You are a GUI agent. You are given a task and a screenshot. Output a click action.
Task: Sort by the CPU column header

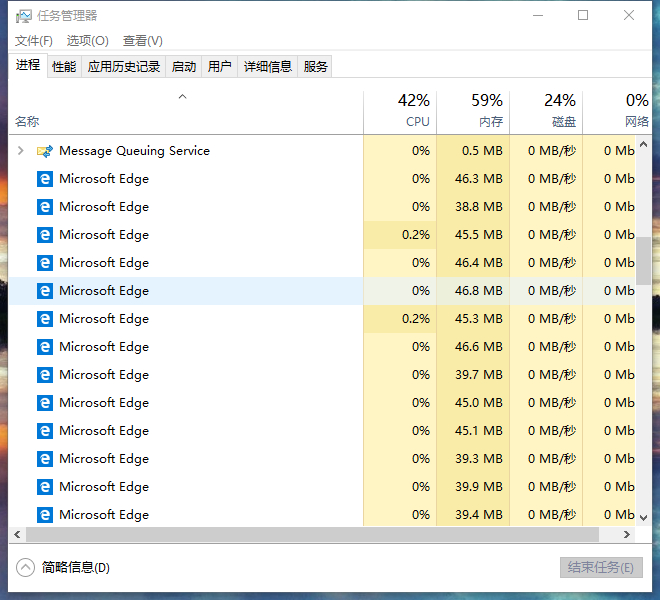[399, 111]
